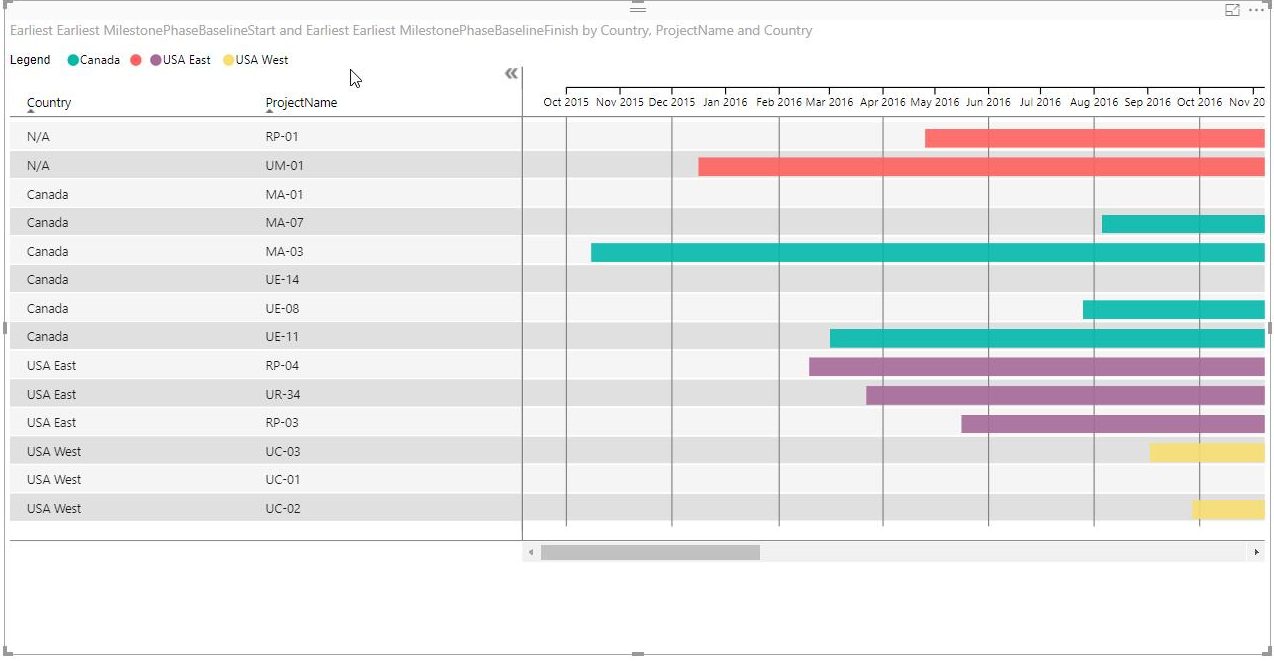Select the UC-02 yellow Gantt bar

click(1228, 510)
